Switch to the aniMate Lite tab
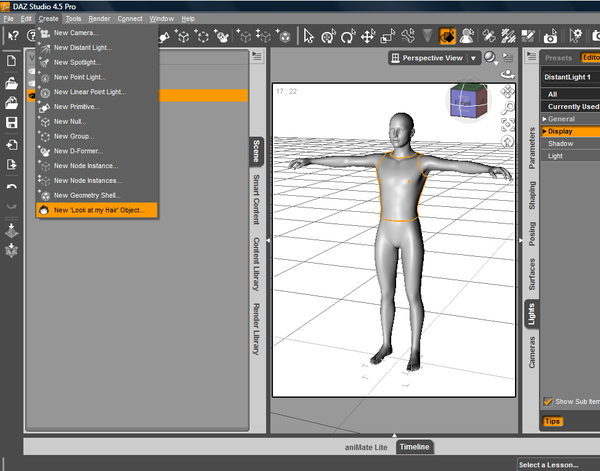Image resolution: width=600 pixels, height=471 pixels. 366,447
